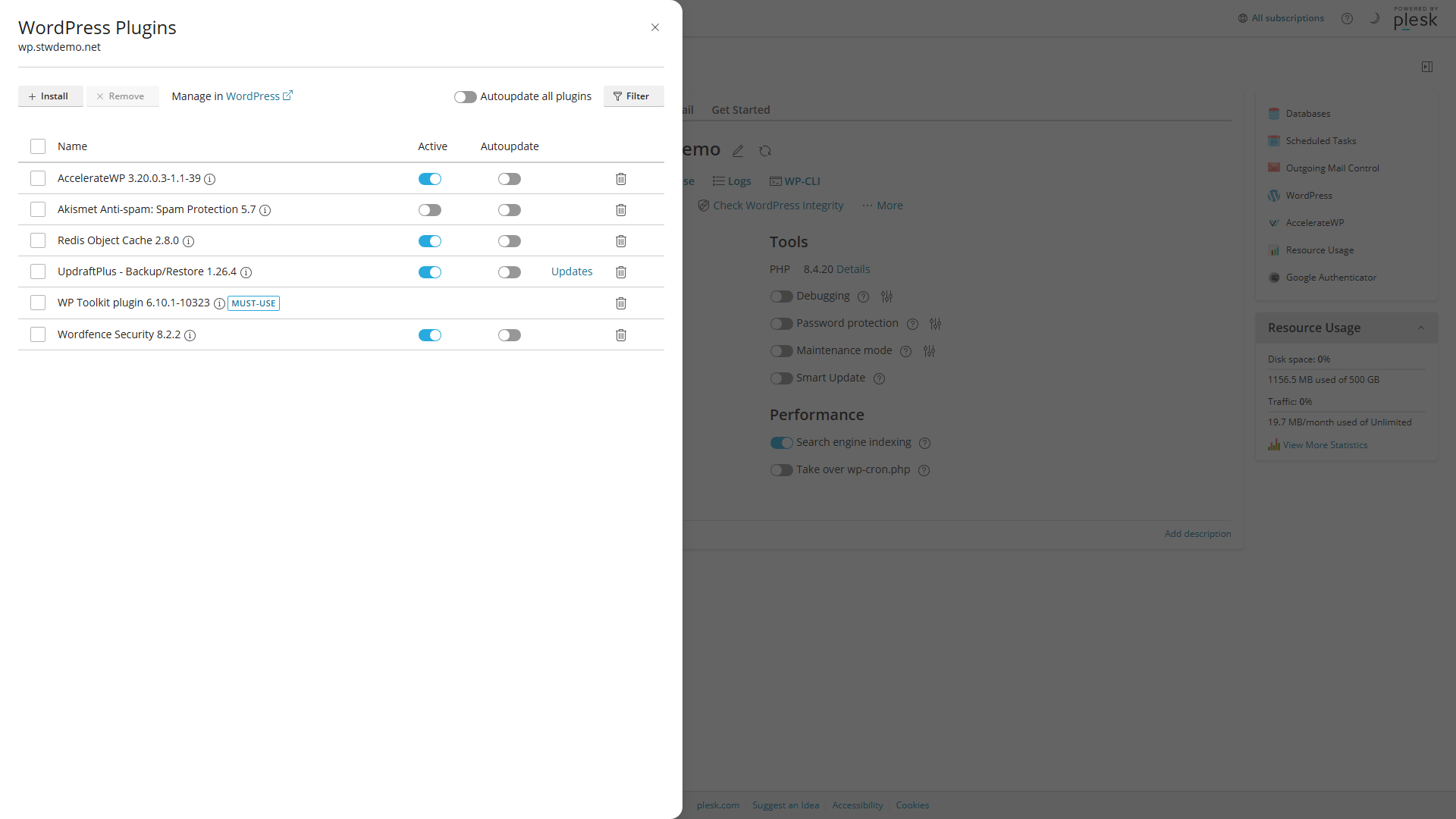Click Check WordPress Integrity
1456x819 pixels.
pos(770,206)
